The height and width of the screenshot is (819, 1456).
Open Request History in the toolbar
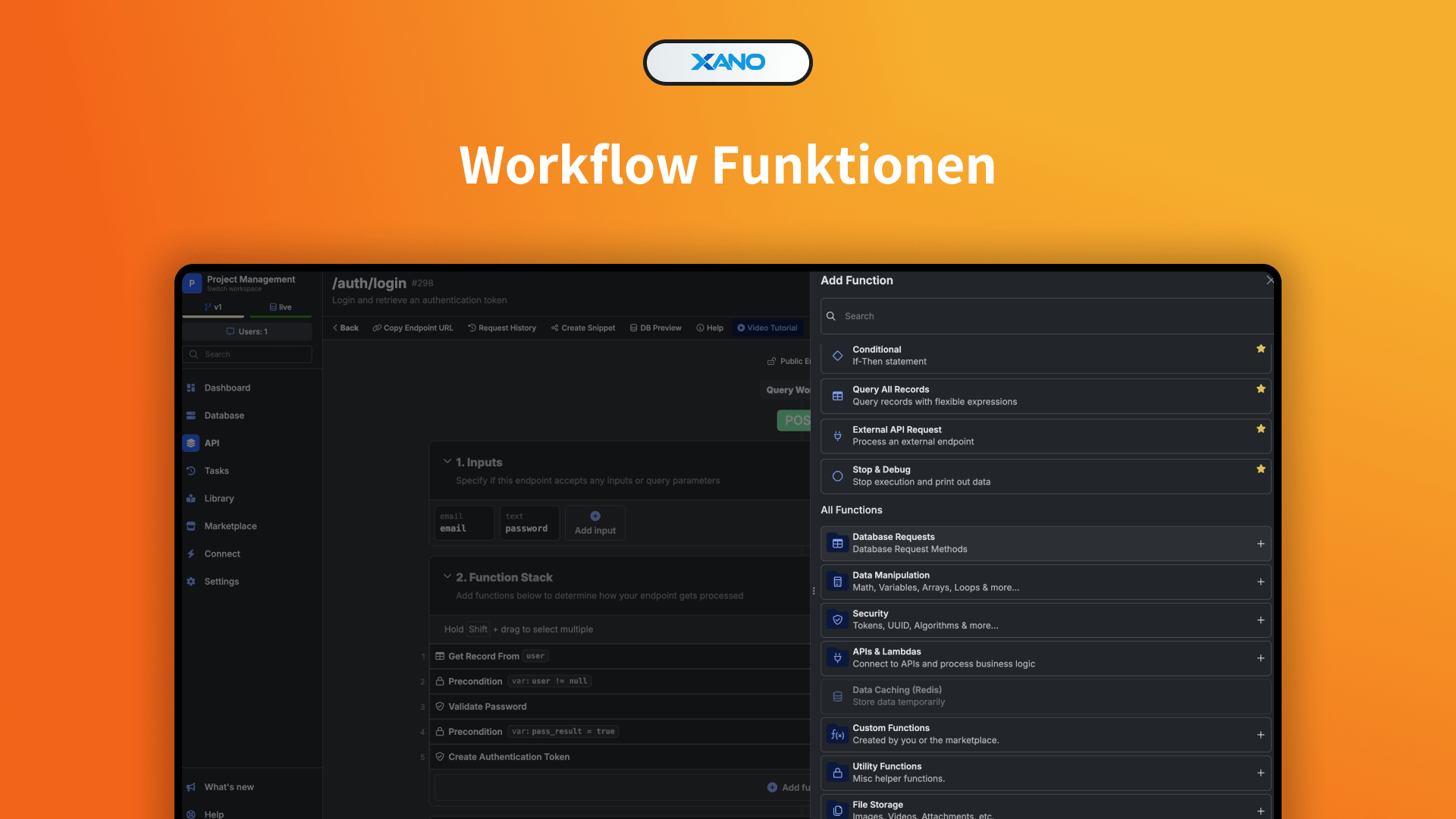point(502,328)
